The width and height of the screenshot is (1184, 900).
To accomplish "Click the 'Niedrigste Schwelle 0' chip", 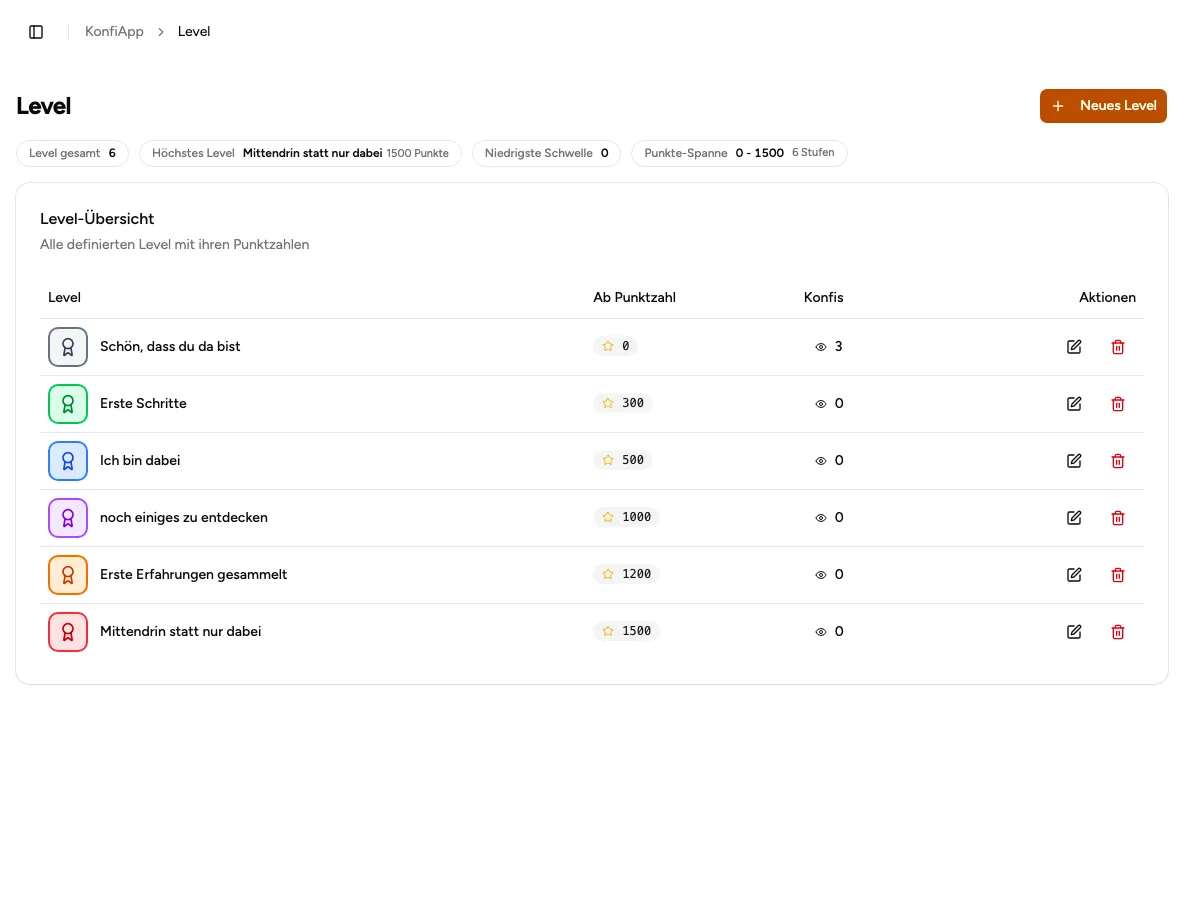I will coord(547,153).
